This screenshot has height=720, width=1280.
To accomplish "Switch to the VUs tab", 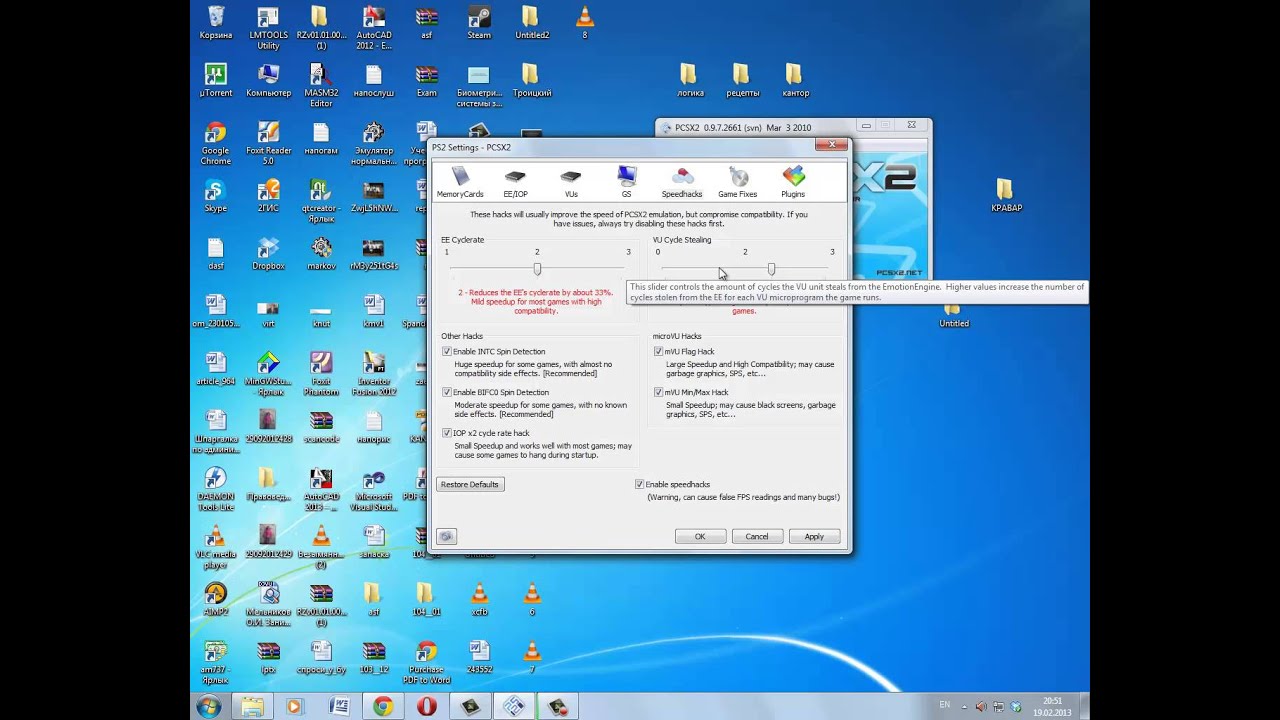I will (571, 182).
